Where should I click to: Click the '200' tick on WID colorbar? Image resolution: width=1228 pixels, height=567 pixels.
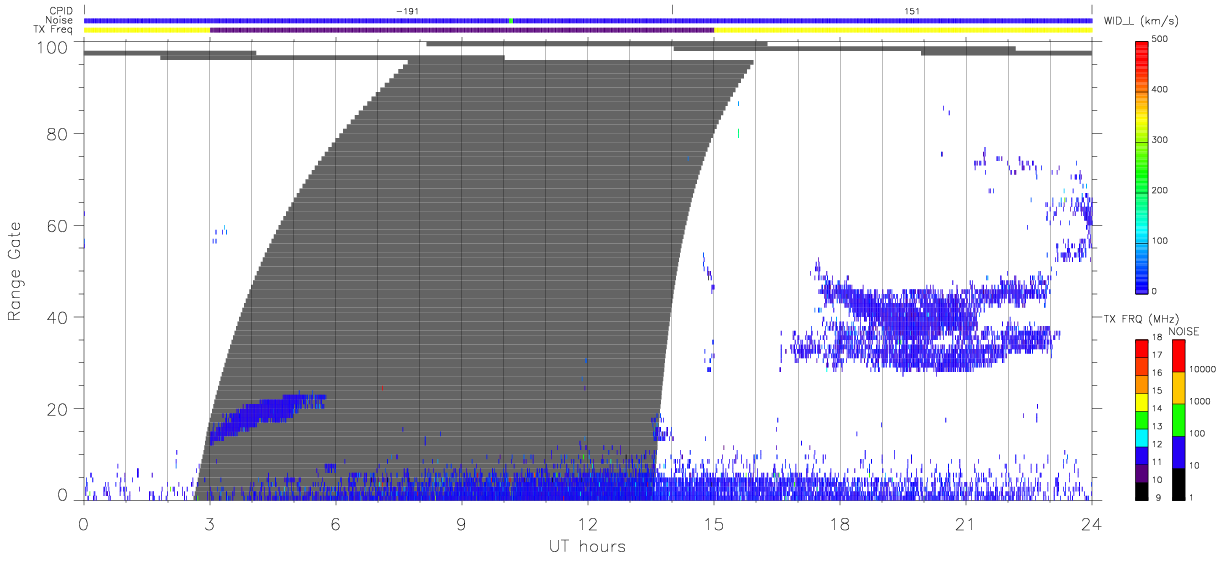1161,191
